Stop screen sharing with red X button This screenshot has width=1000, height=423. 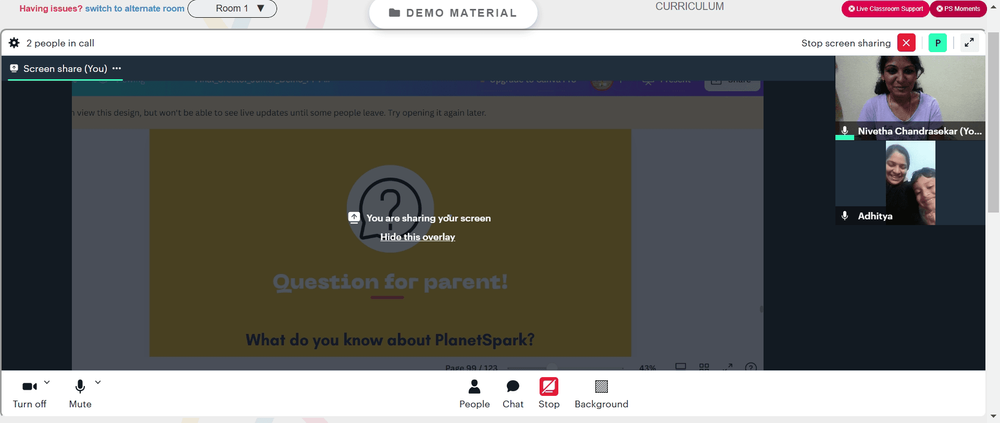click(x=906, y=43)
